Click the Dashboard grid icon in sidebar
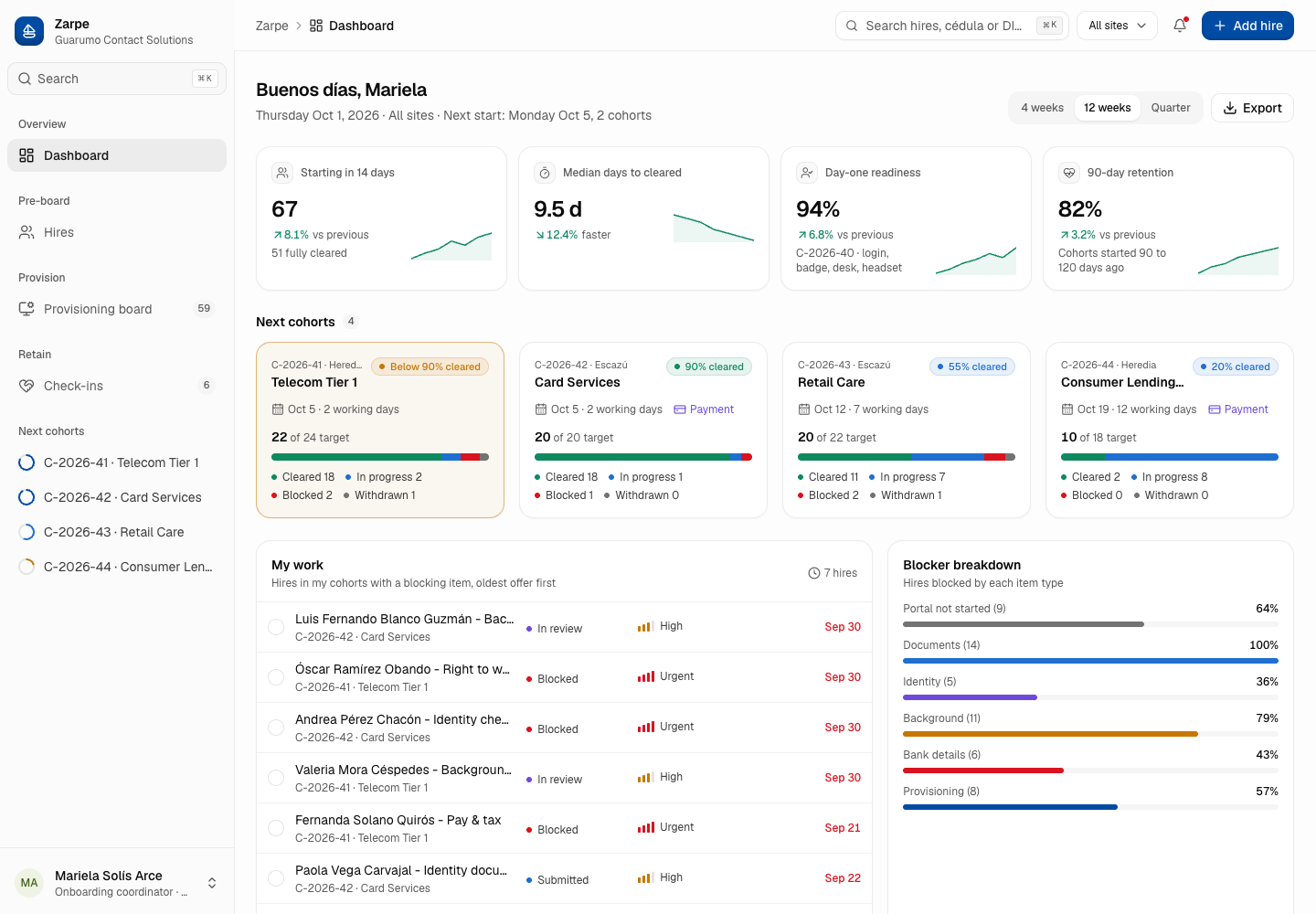 click(x=27, y=155)
